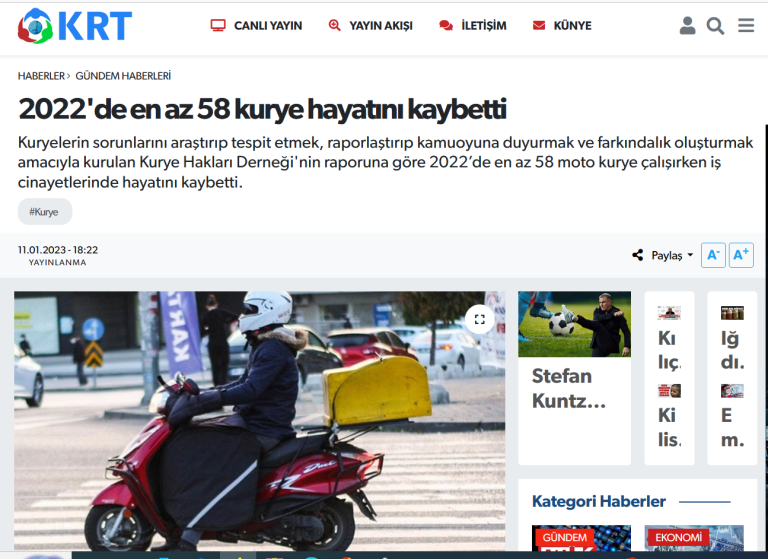Image resolution: width=768 pixels, height=559 pixels.
Task: Click the speech bubbles icon beside İLETİŞİM
Action: [x=446, y=25]
